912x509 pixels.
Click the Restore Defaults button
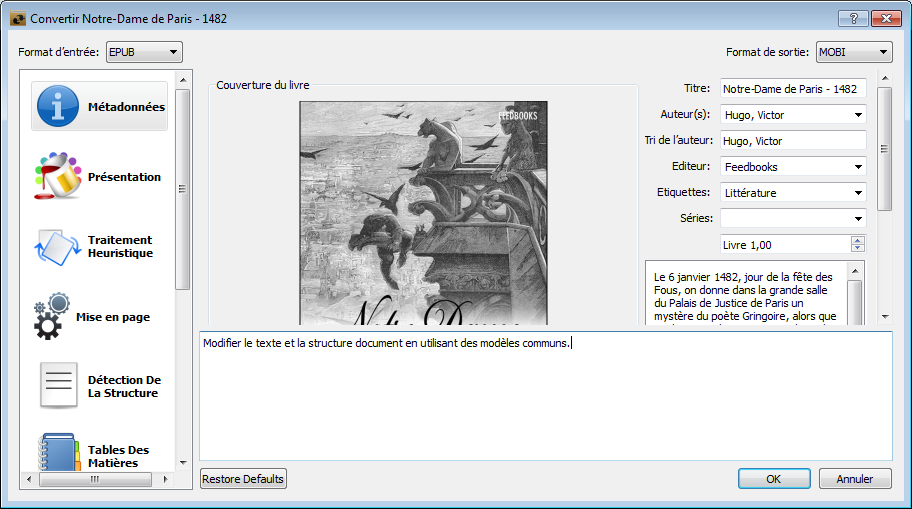tap(243, 479)
